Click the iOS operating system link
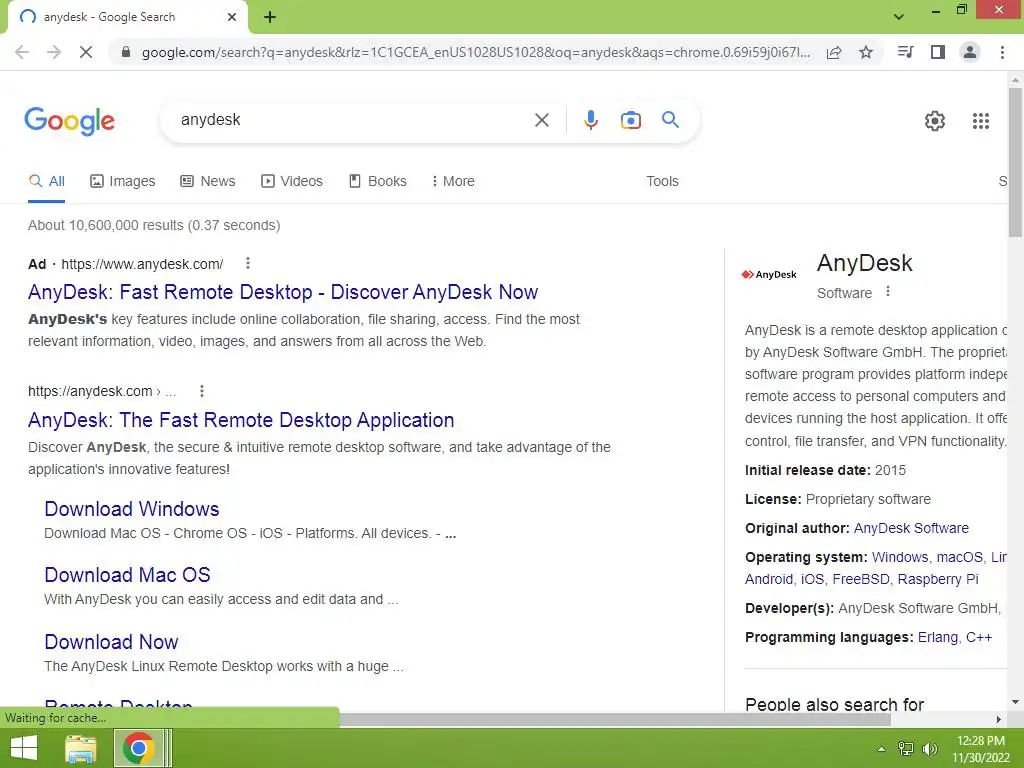Image resolution: width=1024 pixels, height=768 pixels. (812, 579)
